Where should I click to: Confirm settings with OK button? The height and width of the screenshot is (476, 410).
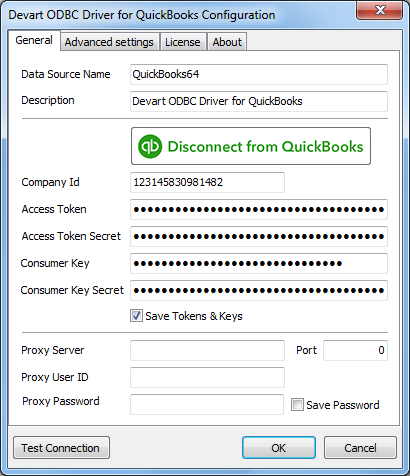point(279,448)
